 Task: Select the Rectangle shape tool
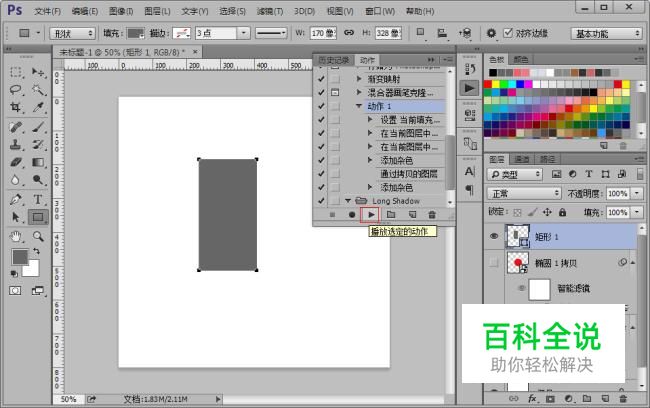click(38, 217)
